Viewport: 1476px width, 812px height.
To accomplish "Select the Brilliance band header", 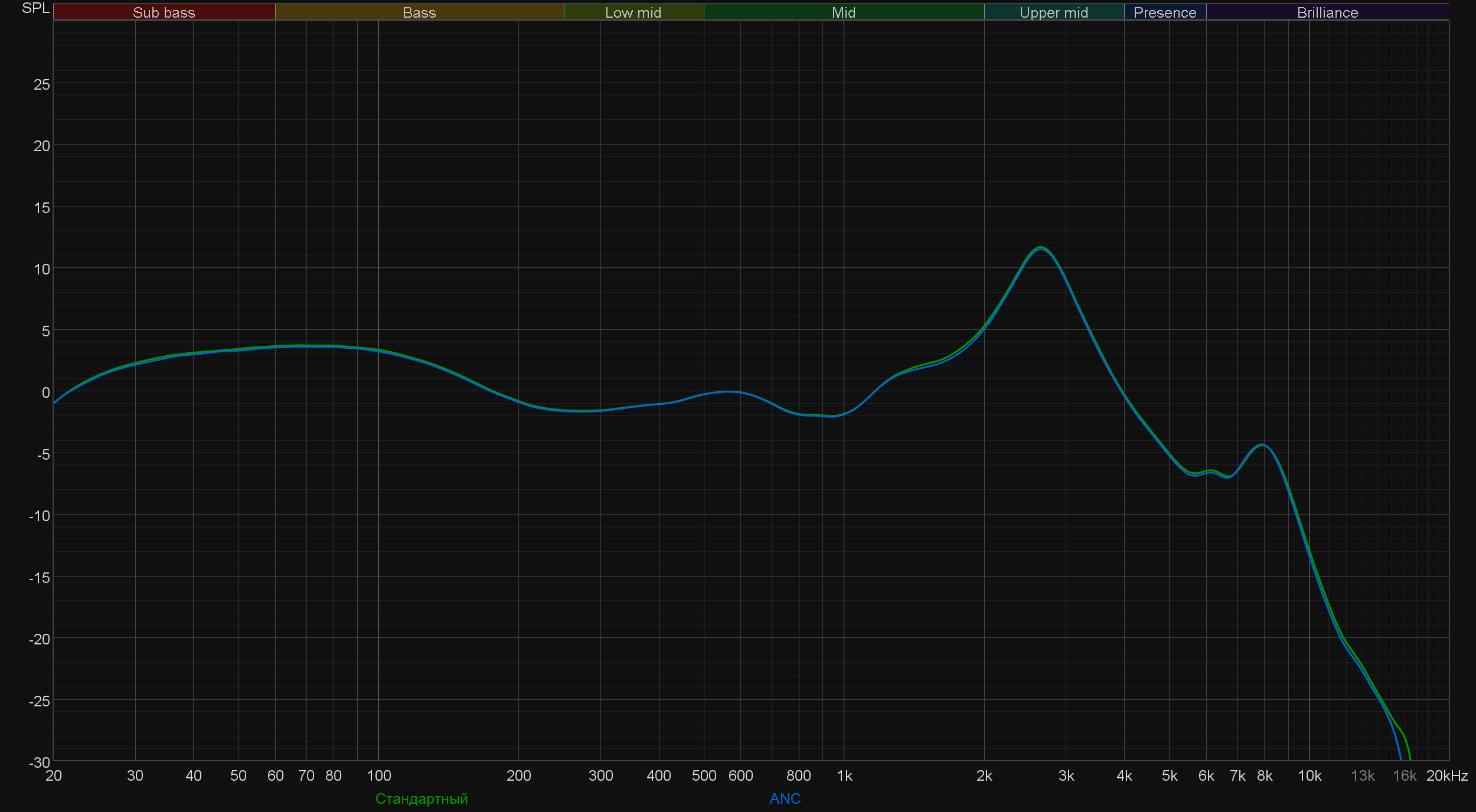I will 1327,12.
